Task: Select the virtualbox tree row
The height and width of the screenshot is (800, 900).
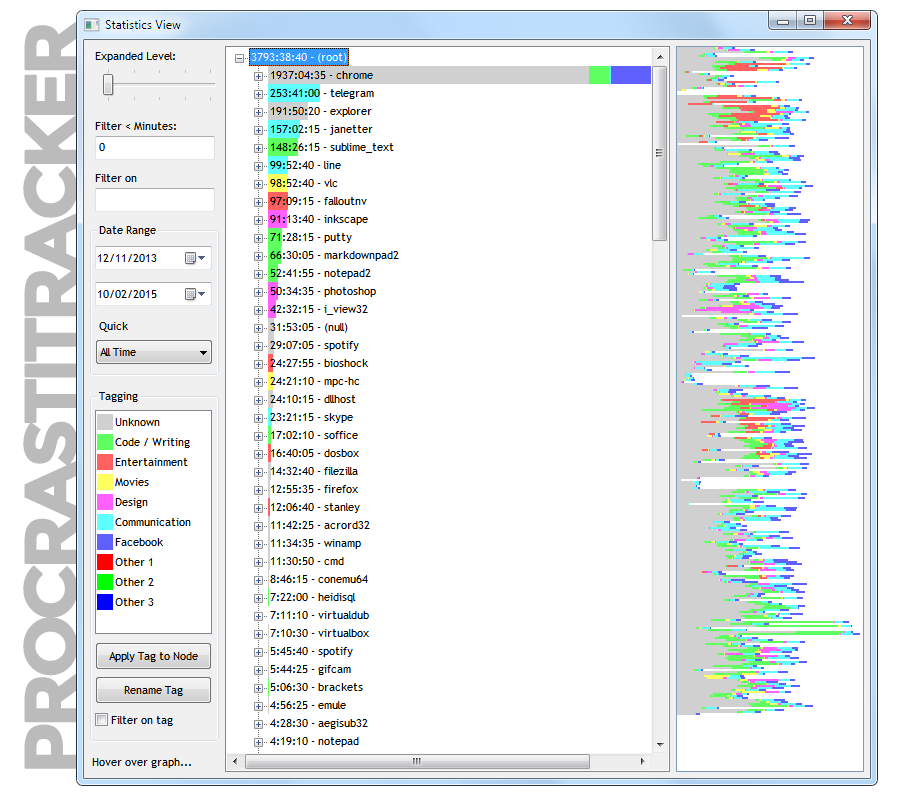Action: pos(320,634)
